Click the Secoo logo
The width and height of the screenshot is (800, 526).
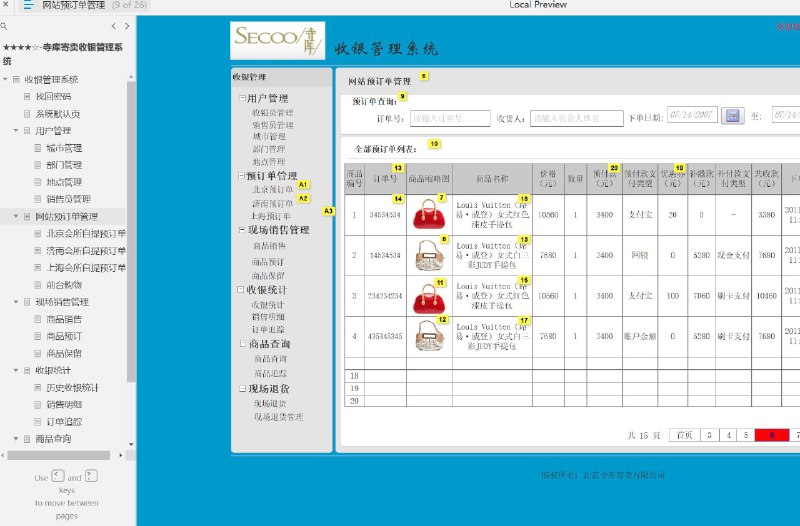pos(278,40)
